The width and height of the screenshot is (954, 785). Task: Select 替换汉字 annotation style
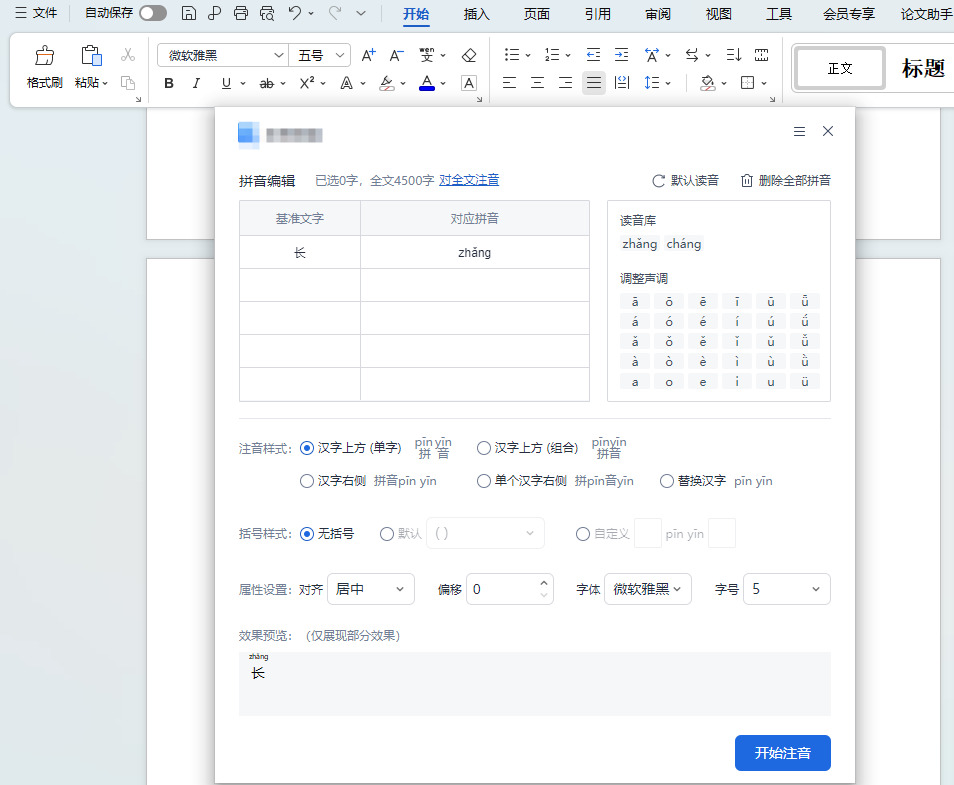tap(667, 481)
